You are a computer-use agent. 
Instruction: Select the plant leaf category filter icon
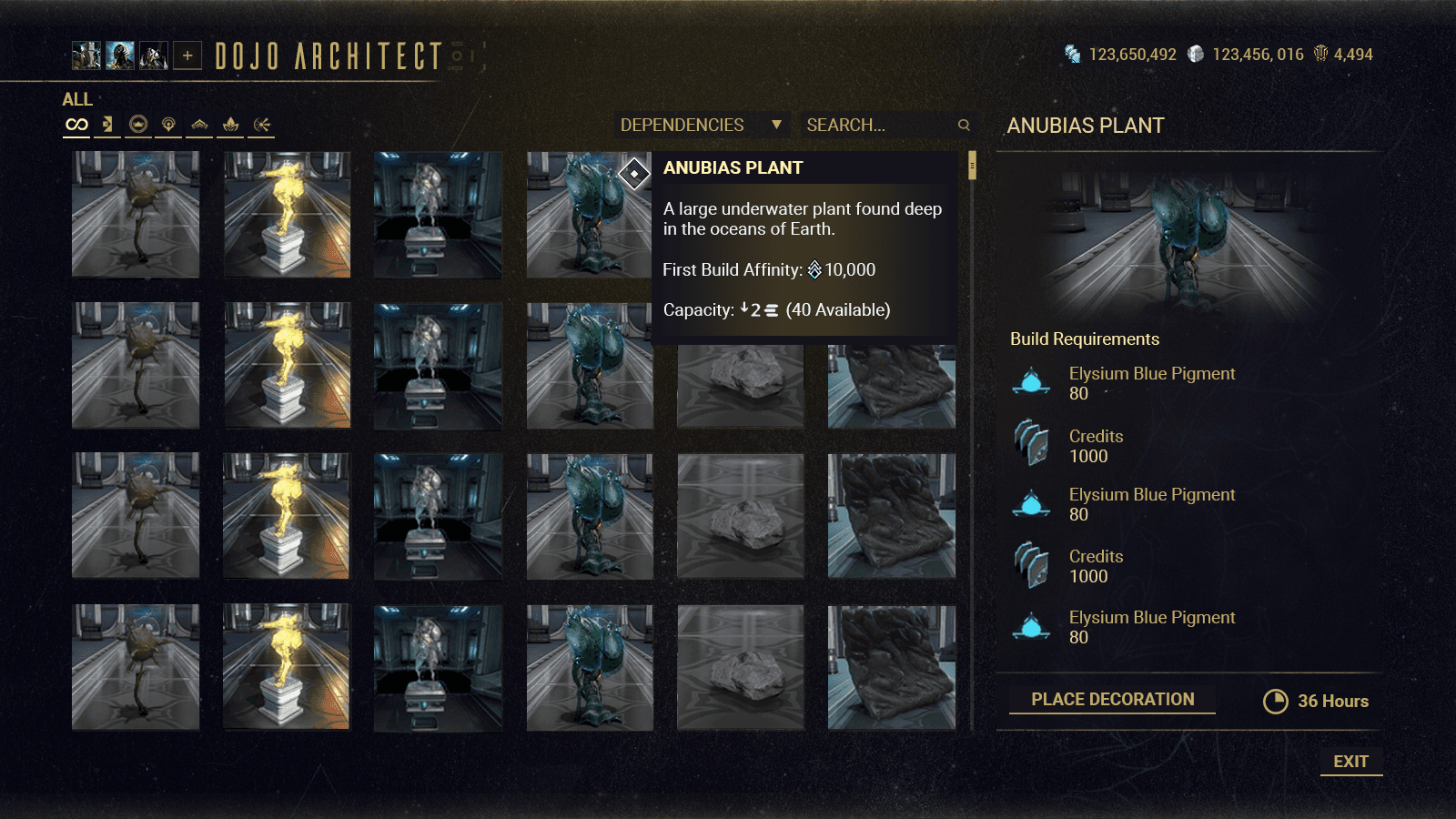pyautogui.click(x=230, y=125)
